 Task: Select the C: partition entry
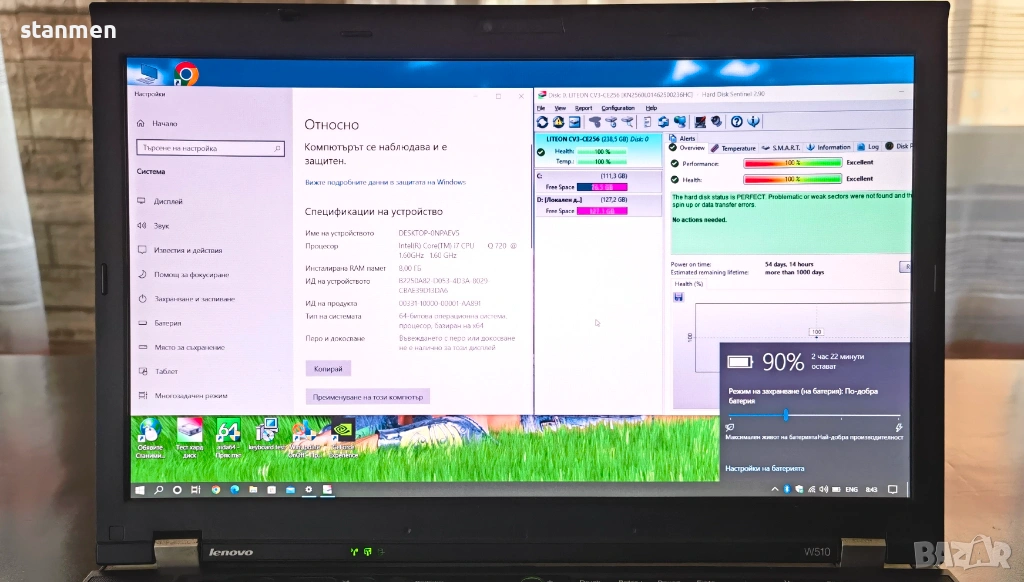coord(598,181)
